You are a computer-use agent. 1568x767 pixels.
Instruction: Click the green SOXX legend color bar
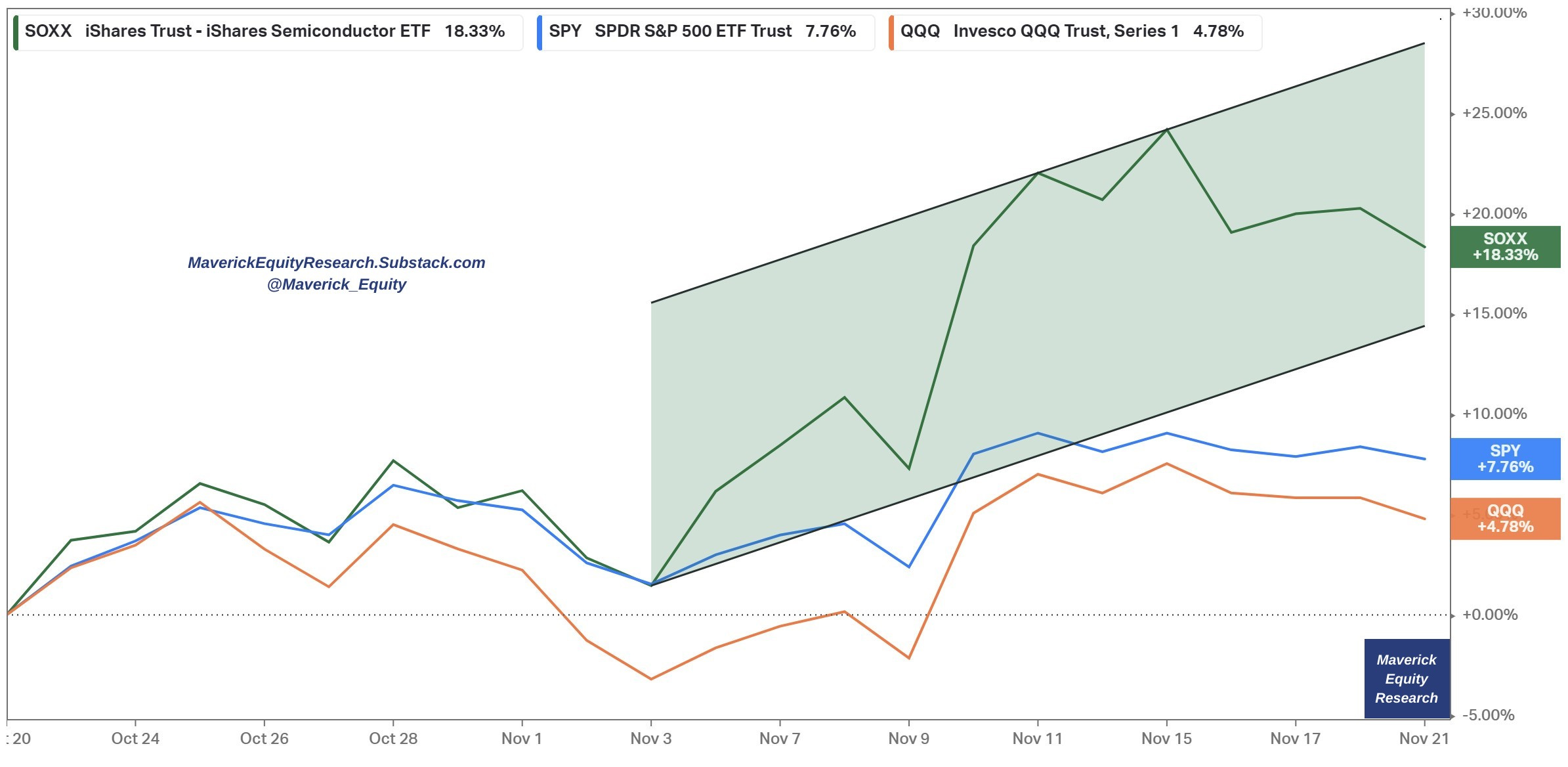[x=16, y=32]
